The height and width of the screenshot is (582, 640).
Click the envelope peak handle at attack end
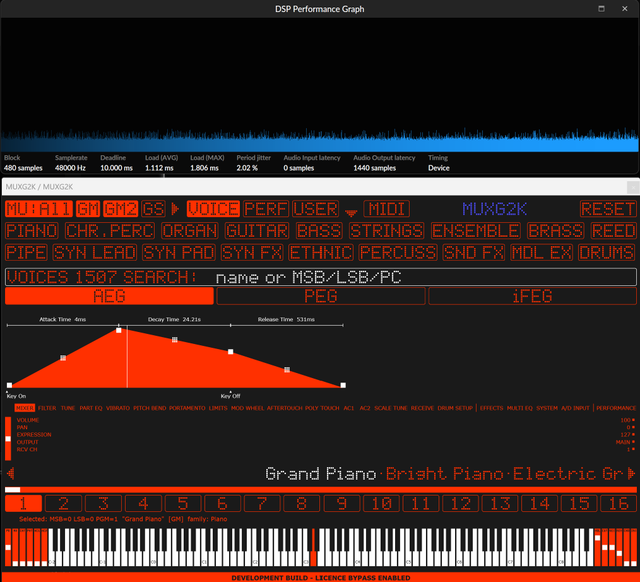[119, 330]
